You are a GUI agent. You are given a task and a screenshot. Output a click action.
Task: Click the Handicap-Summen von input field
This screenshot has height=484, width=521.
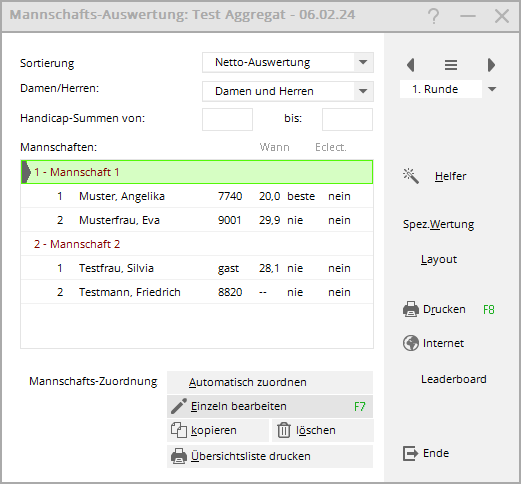pos(227,119)
